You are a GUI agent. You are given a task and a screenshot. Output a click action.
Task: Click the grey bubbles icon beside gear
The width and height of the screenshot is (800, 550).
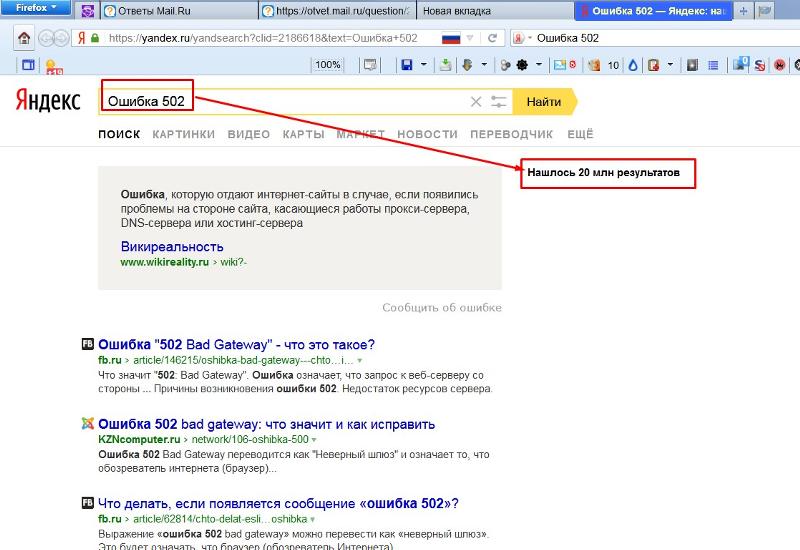pos(505,65)
